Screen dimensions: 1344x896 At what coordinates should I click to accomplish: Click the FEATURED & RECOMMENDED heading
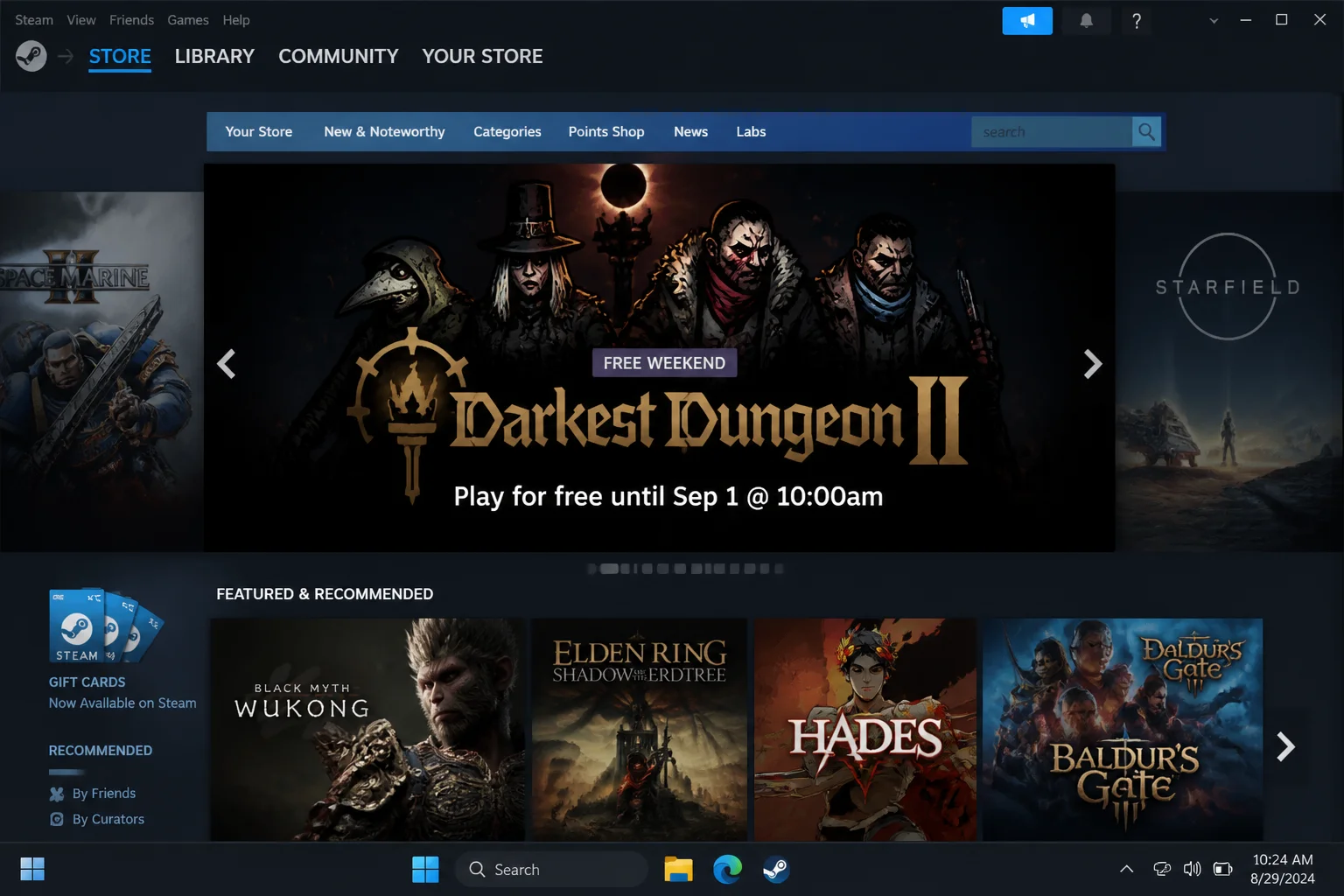(x=325, y=594)
